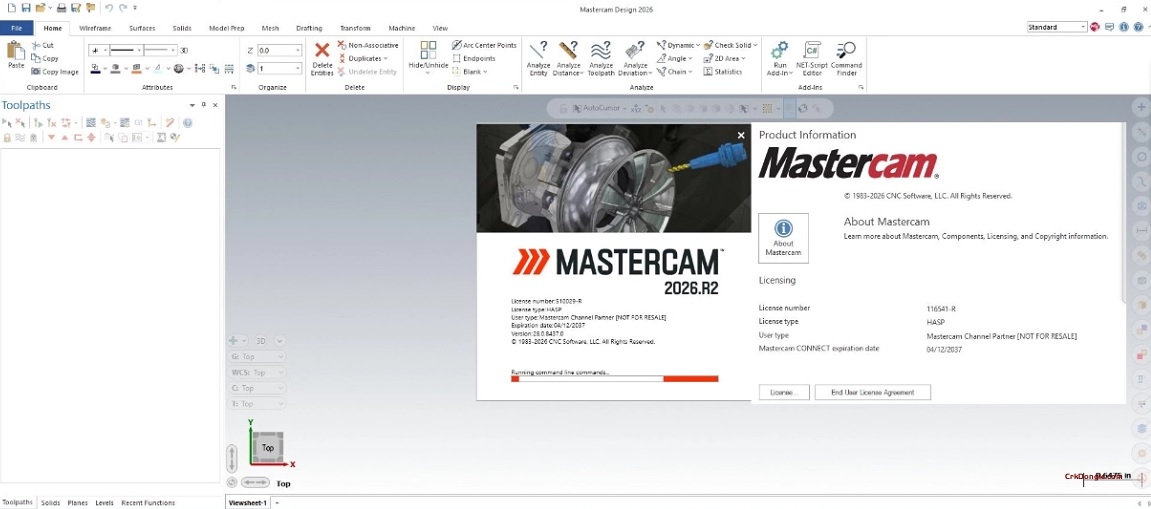The height and width of the screenshot is (509, 1151).
Task: Expand the 2D Area dropdown
Action: pyautogui.click(x=743, y=58)
